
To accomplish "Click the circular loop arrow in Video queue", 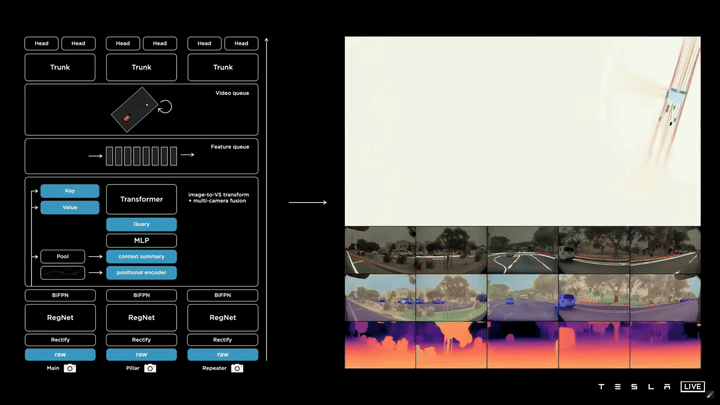I will point(166,107).
